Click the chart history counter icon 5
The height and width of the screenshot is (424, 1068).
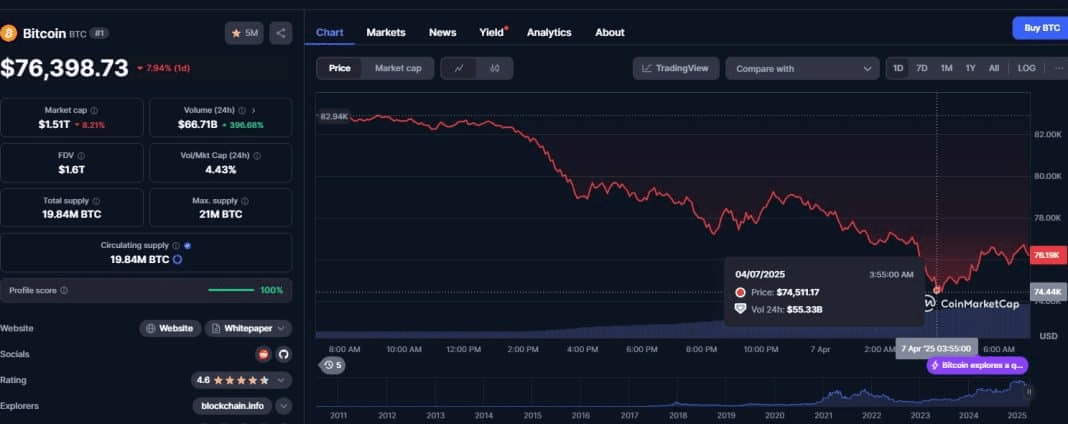[x=333, y=365]
